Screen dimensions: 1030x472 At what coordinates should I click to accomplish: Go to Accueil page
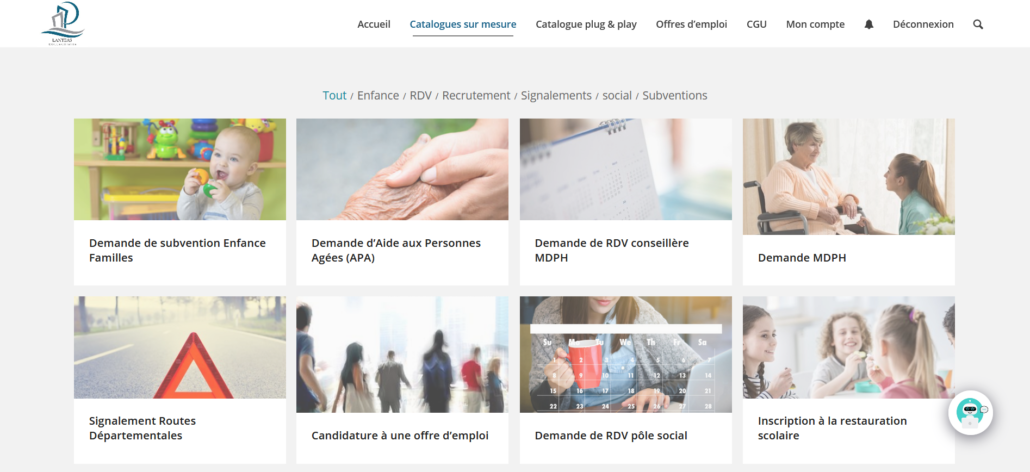click(x=374, y=24)
